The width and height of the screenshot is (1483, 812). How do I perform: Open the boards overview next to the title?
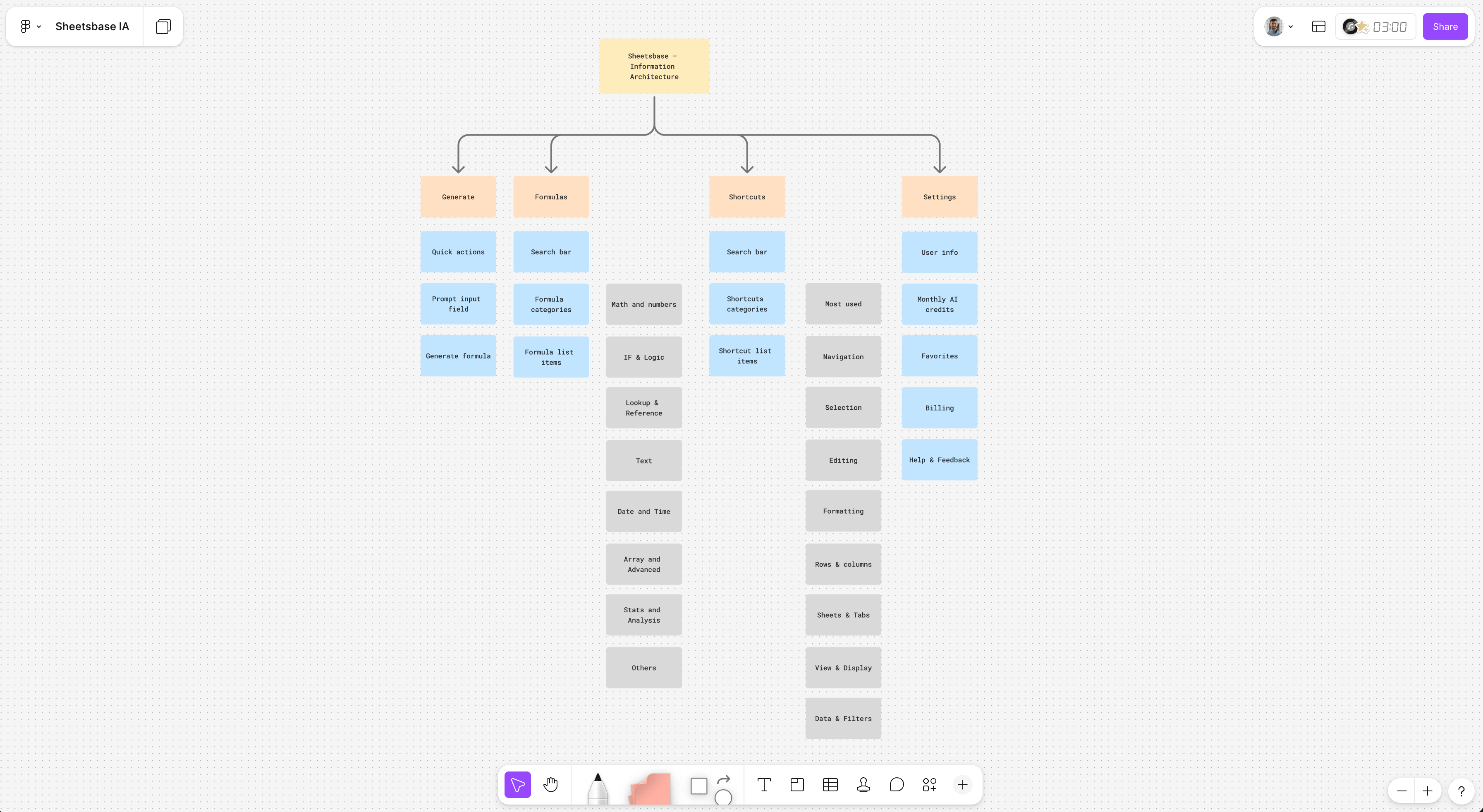click(163, 26)
